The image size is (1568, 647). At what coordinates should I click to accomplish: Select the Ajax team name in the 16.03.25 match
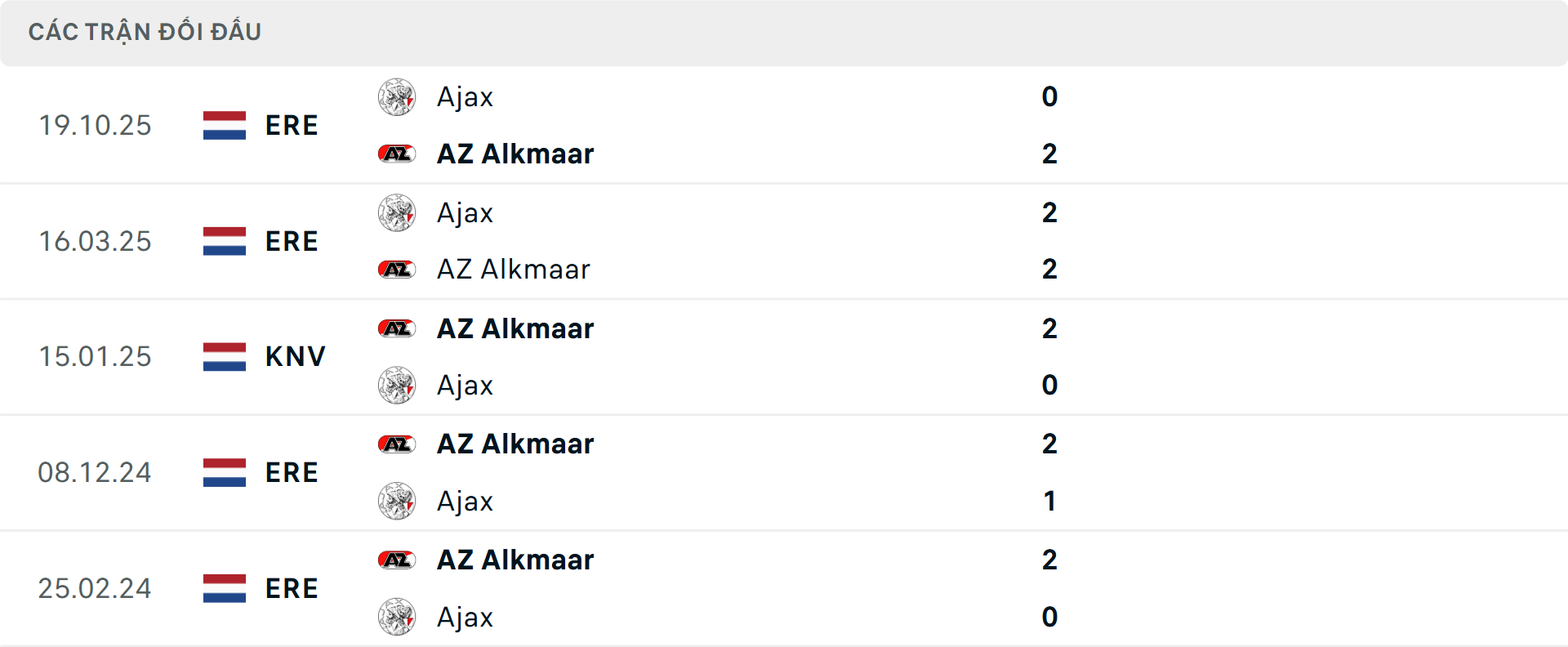465,212
